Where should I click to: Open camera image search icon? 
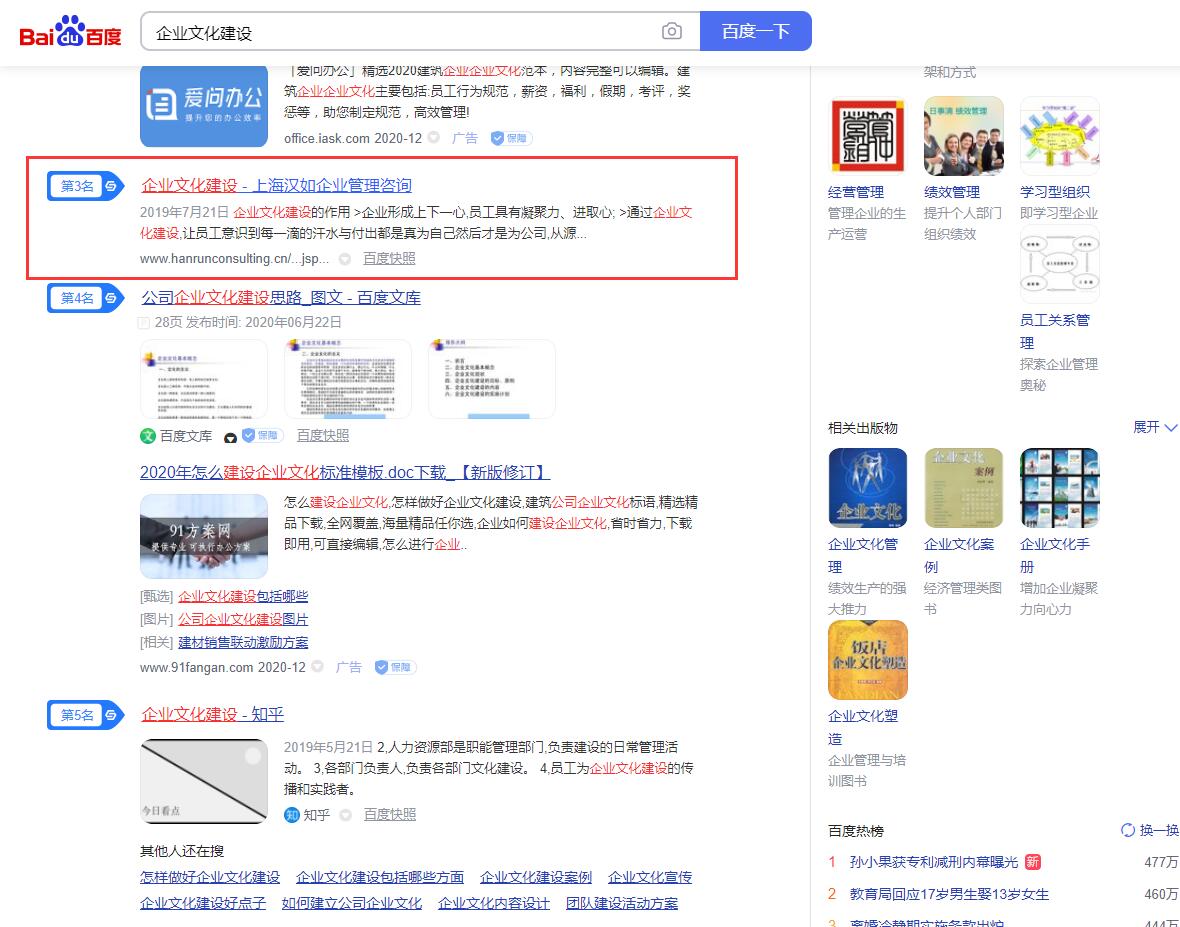point(672,32)
